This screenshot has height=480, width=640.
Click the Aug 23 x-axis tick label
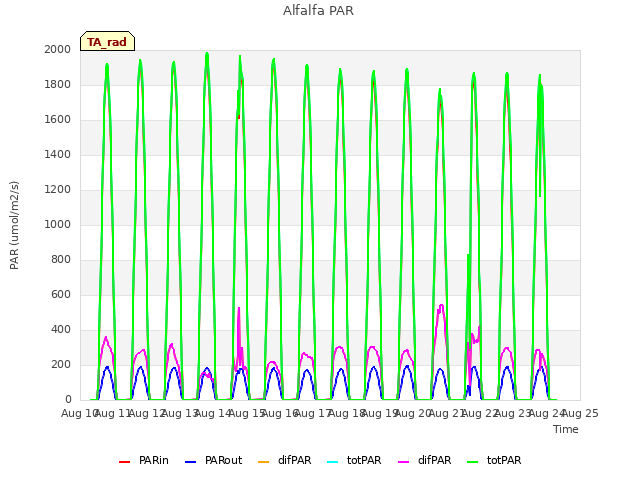click(x=513, y=413)
